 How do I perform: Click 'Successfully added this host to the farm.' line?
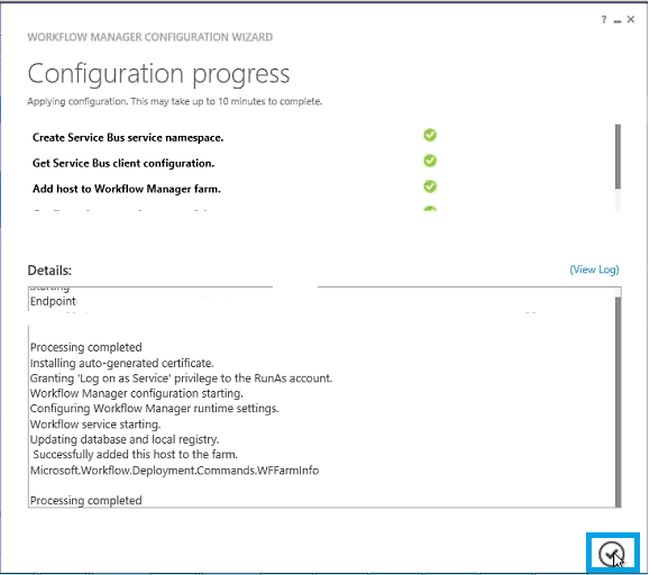click(135, 454)
